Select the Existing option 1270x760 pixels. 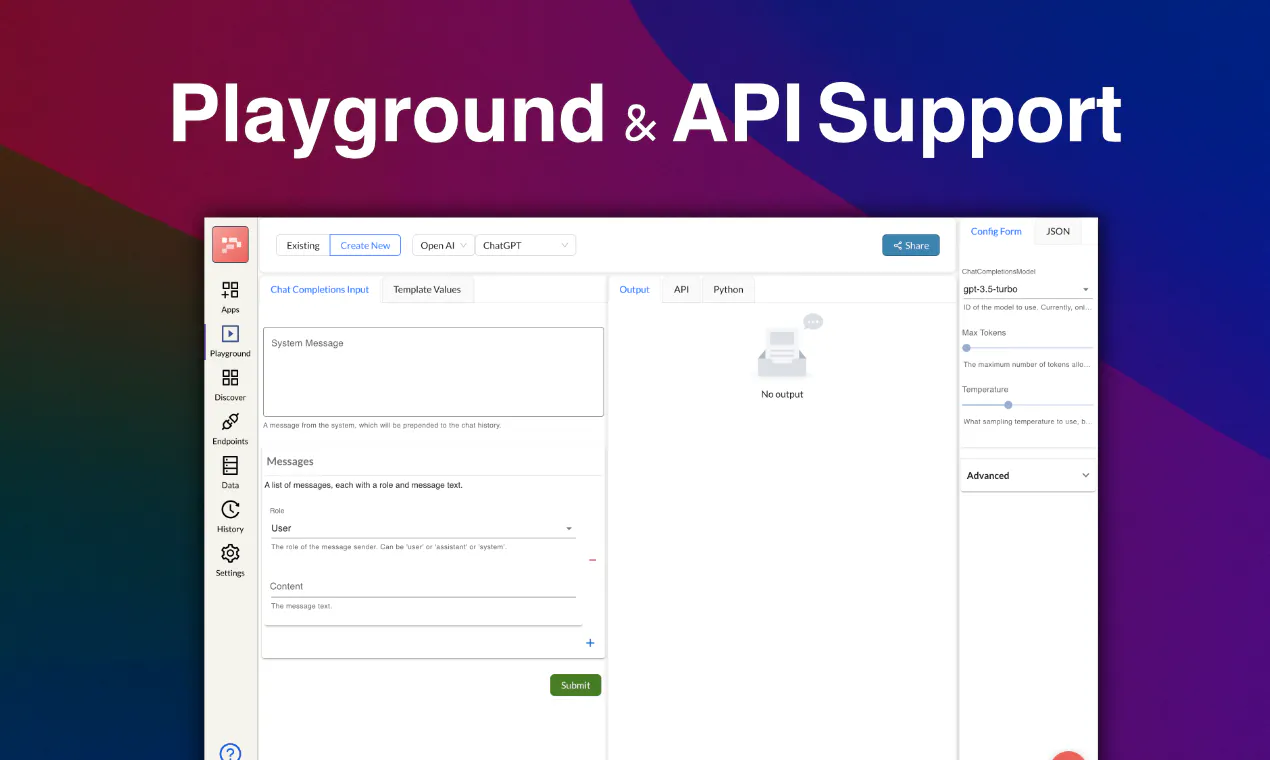tap(303, 245)
